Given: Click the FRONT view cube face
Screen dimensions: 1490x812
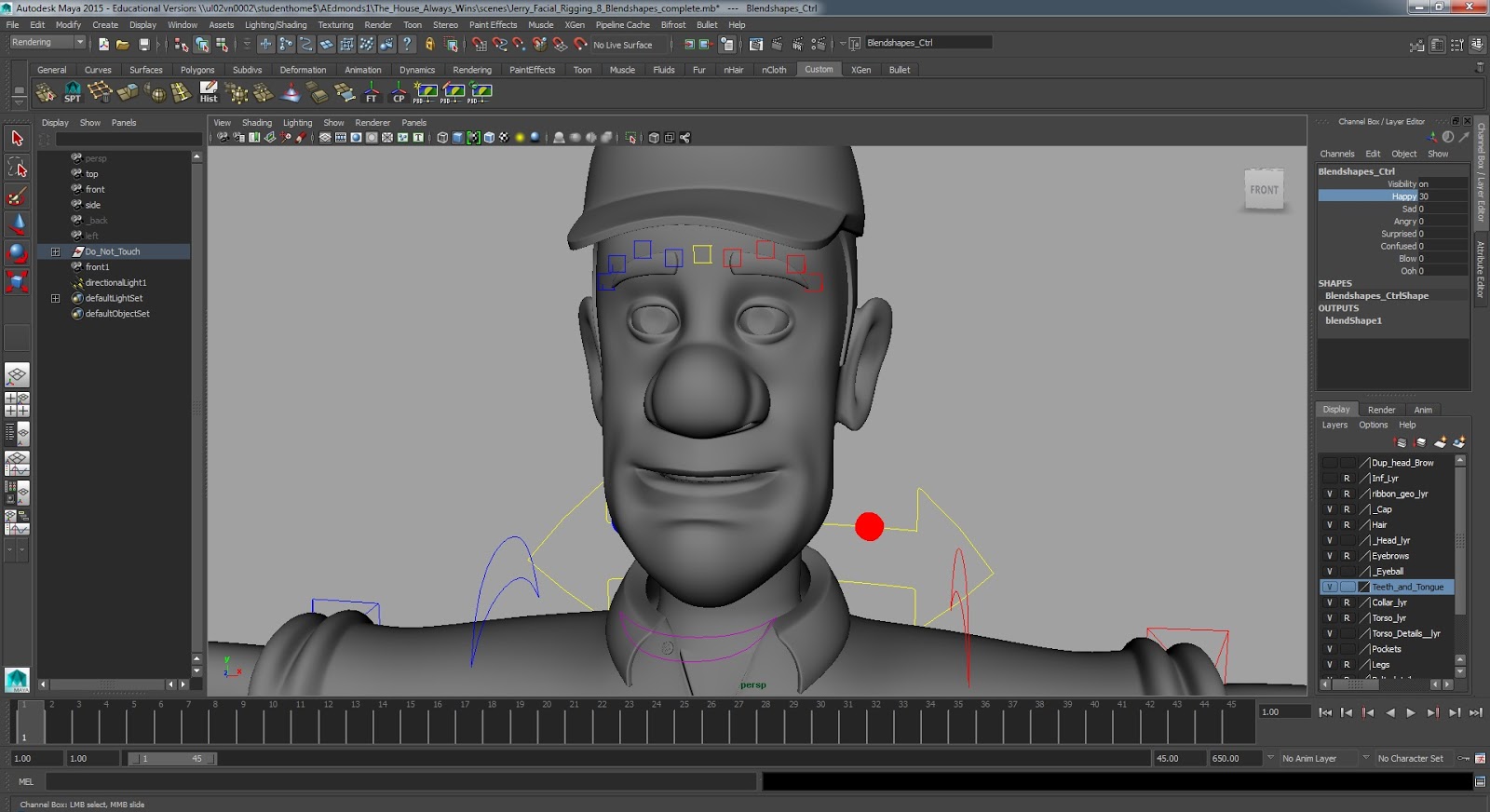Looking at the screenshot, I should [x=1264, y=190].
